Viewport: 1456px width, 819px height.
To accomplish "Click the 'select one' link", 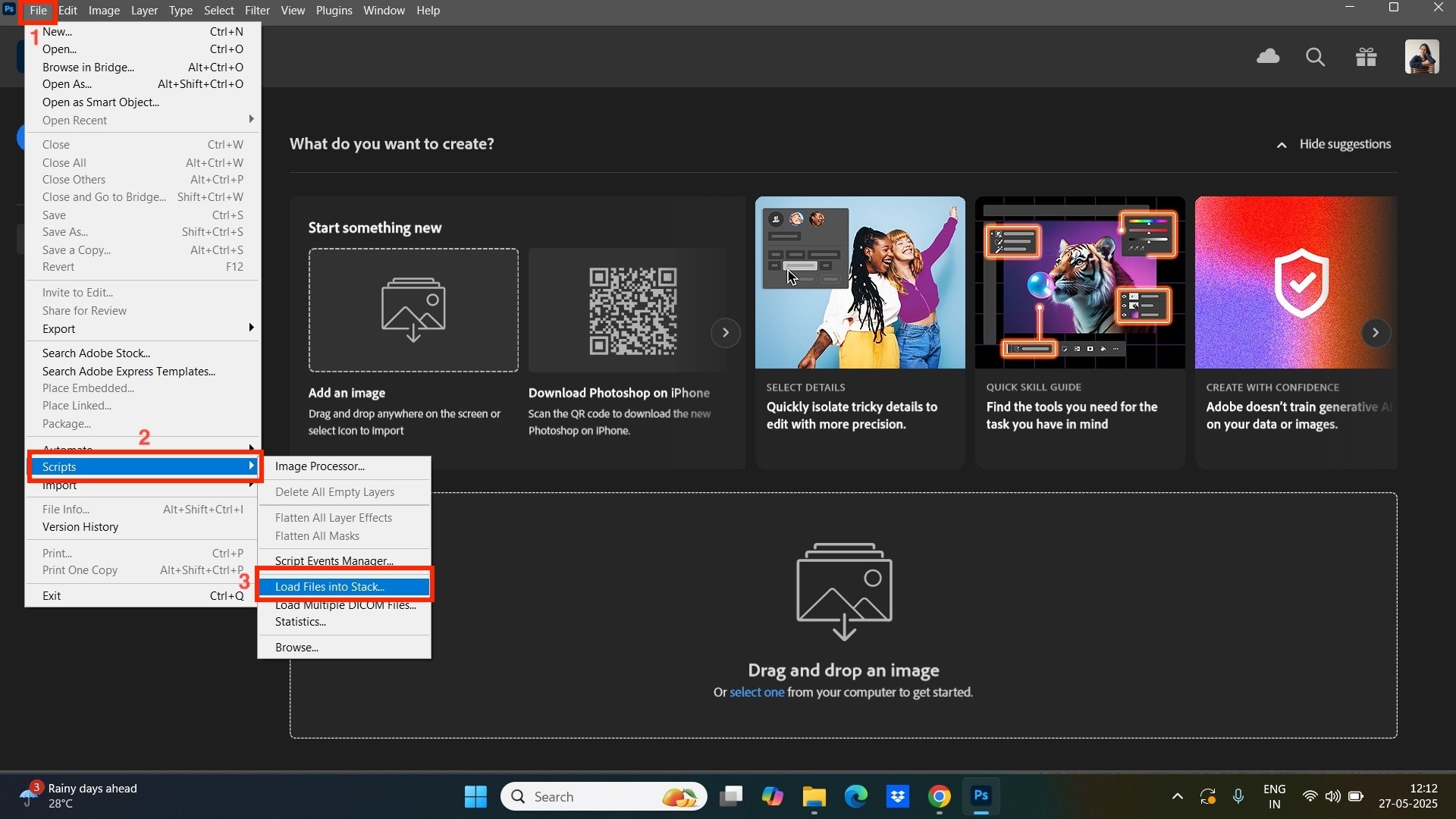I will tap(757, 692).
